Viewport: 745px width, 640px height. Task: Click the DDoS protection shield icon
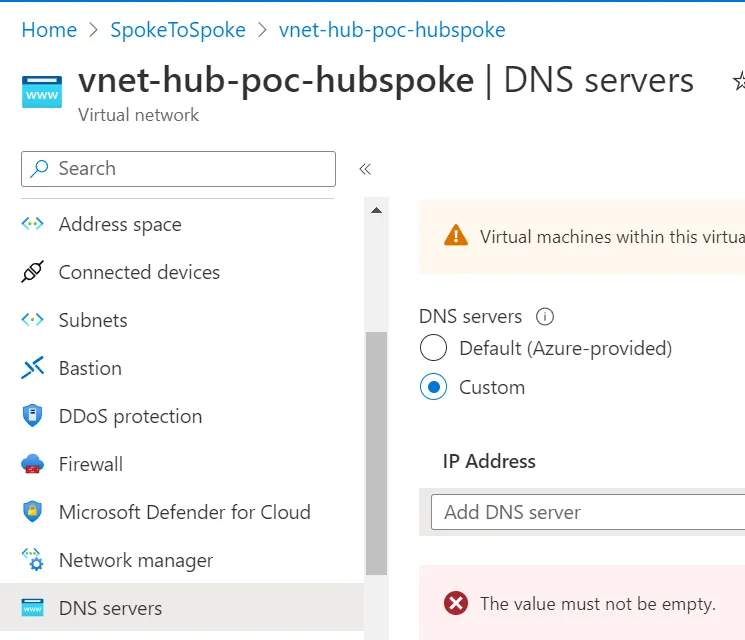(33, 416)
